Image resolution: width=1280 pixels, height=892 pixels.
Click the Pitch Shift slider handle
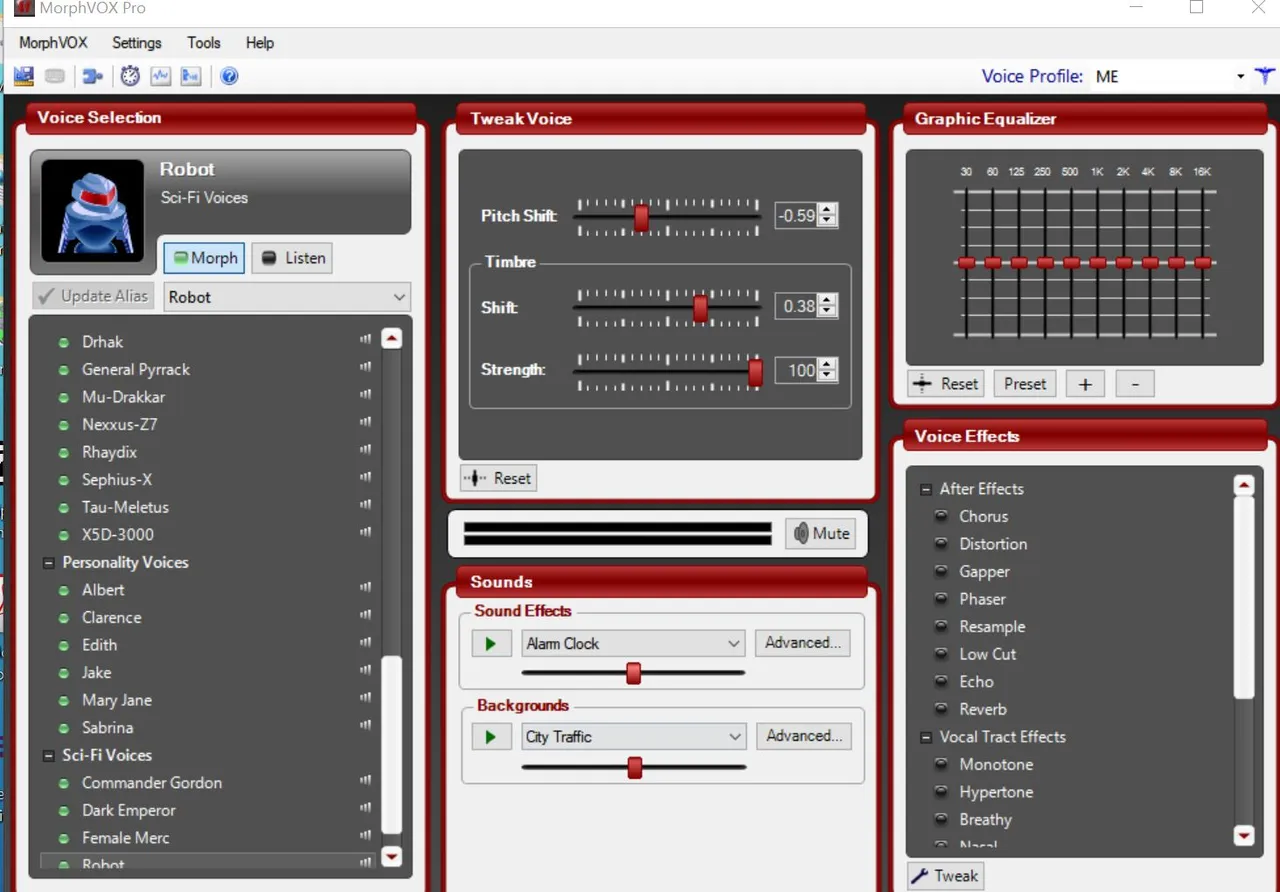642,217
